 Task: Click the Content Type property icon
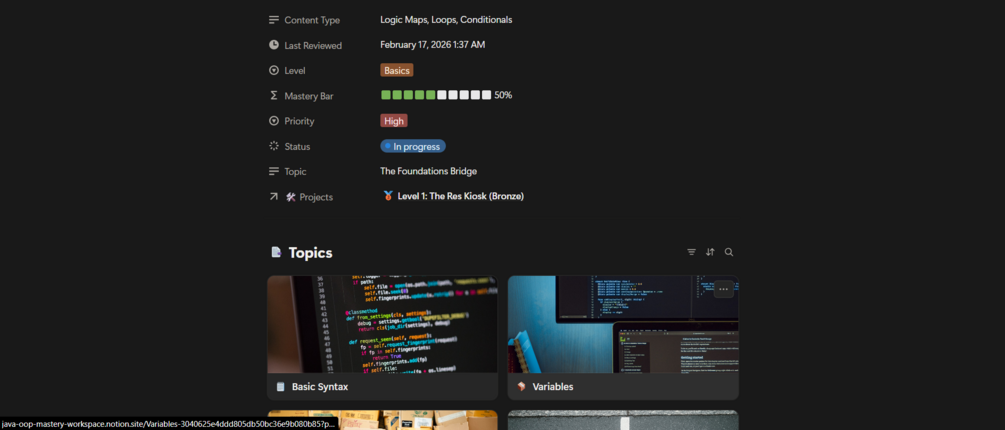click(x=274, y=20)
